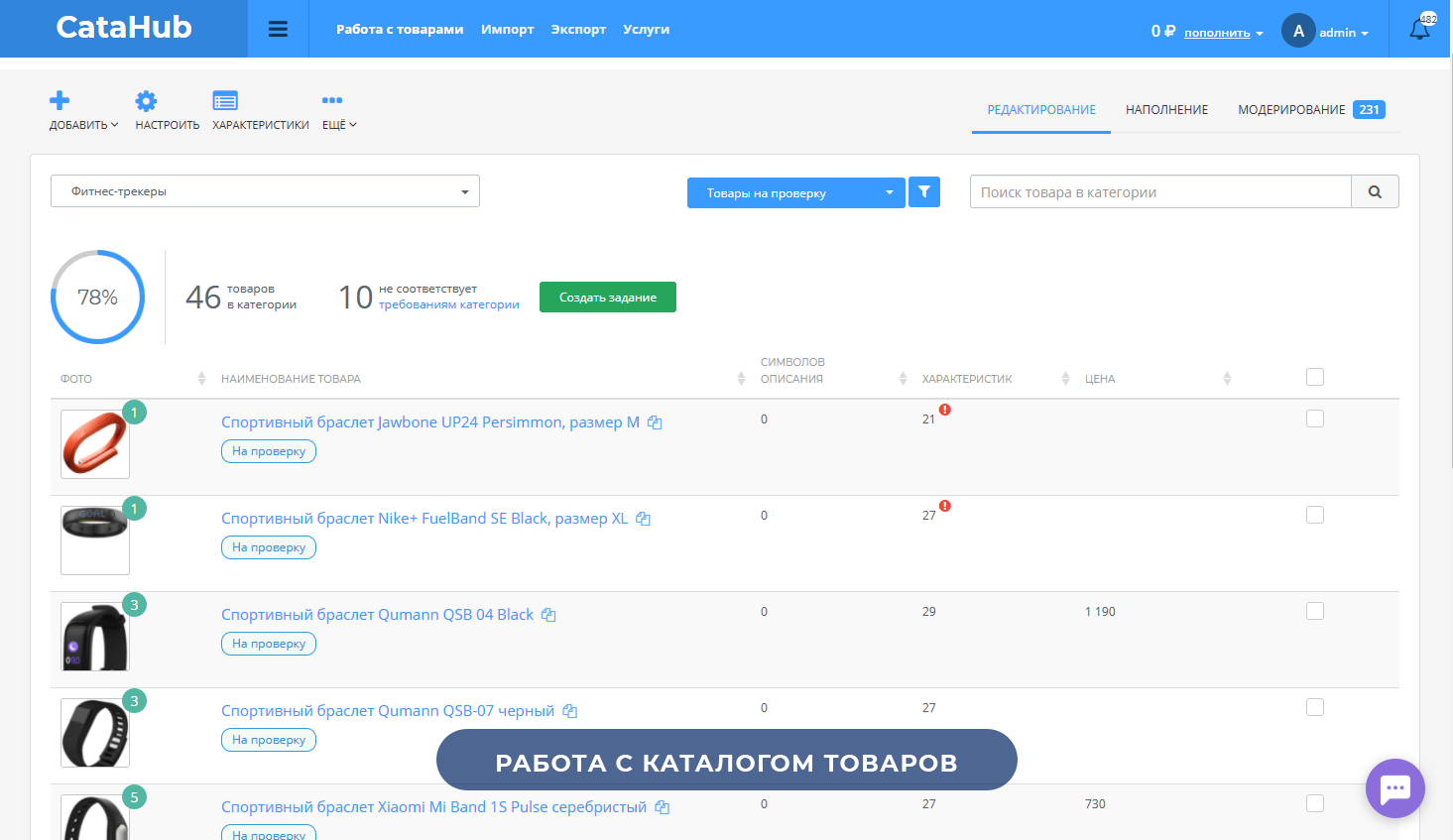Open notifications bell
The height and width of the screenshot is (840, 1453).
pyautogui.click(x=1420, y=29)
